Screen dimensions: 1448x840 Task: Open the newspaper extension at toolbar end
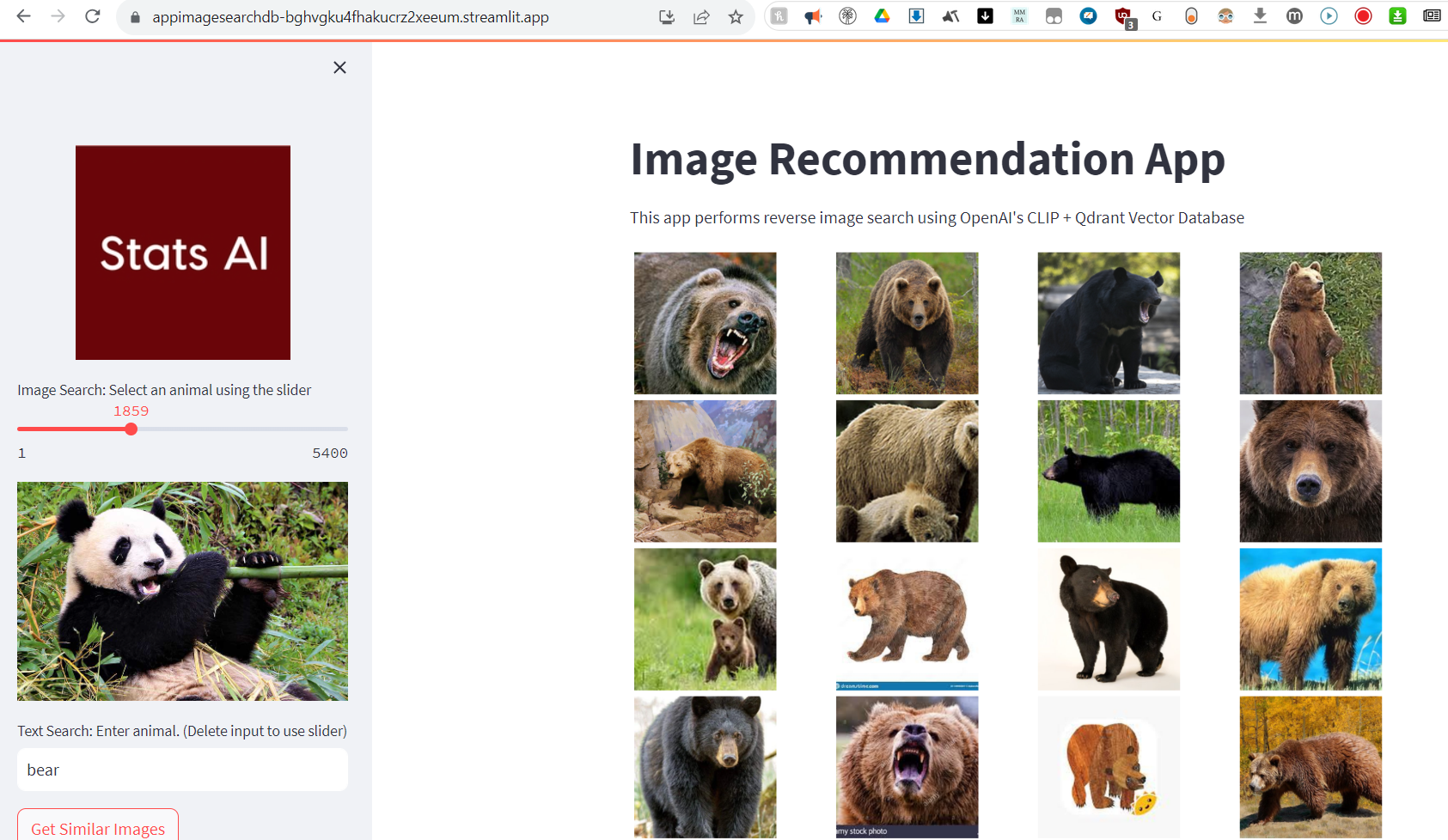point(1431,16)
